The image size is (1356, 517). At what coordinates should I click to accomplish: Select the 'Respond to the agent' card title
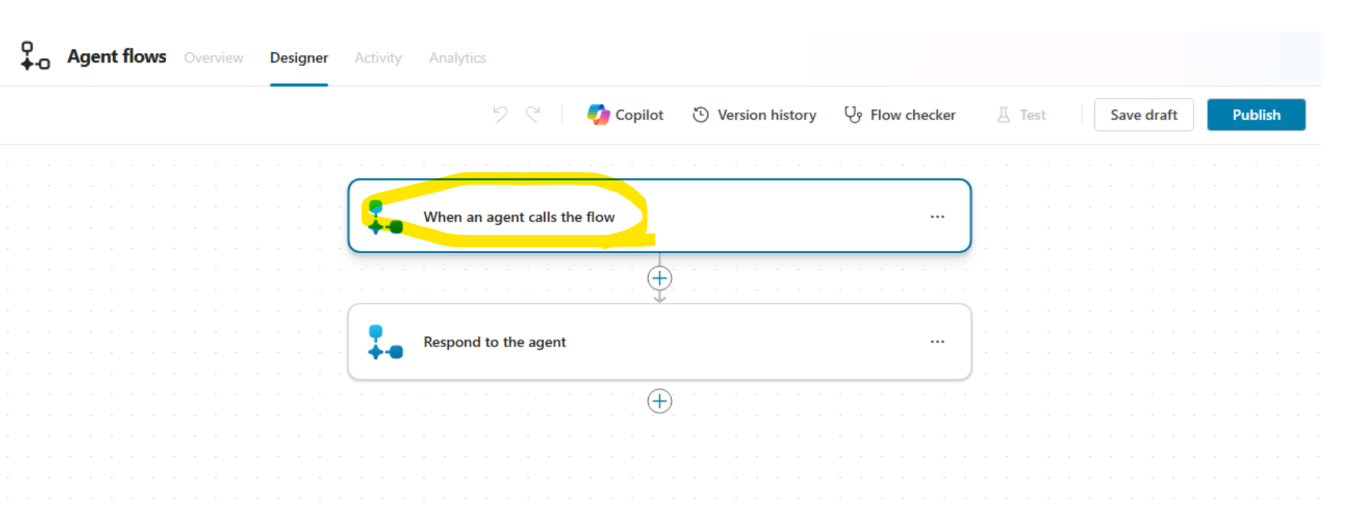(x=494, y=342)
